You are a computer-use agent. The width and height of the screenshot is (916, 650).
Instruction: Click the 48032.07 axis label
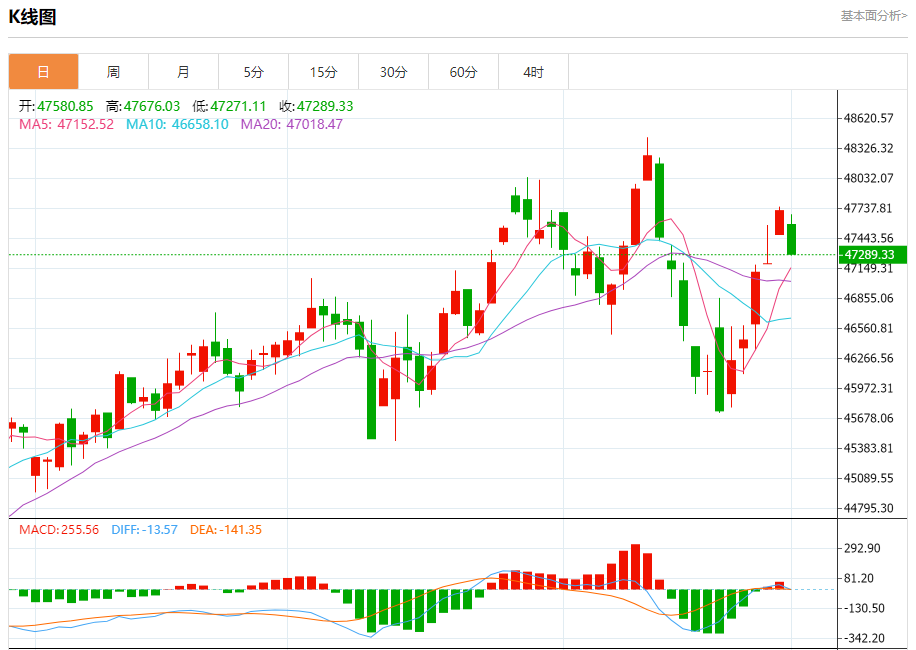click(x=869, y=178)
